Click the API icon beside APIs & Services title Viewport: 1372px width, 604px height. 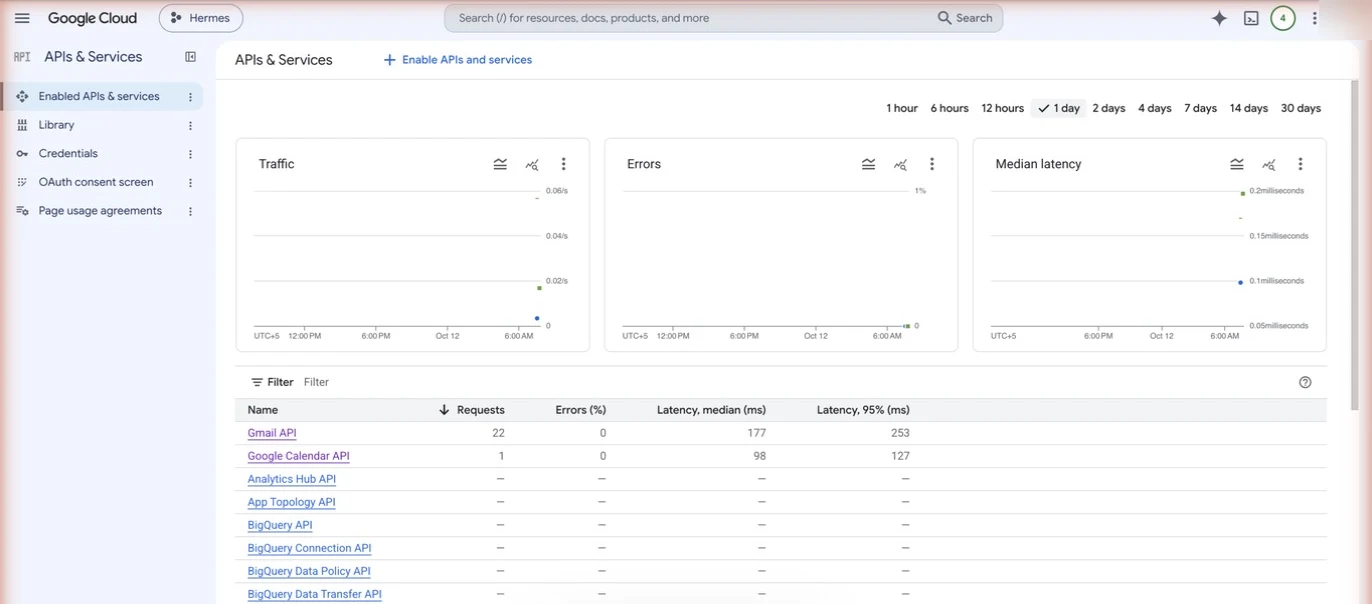pyautogui.click(x=22, y=57)
